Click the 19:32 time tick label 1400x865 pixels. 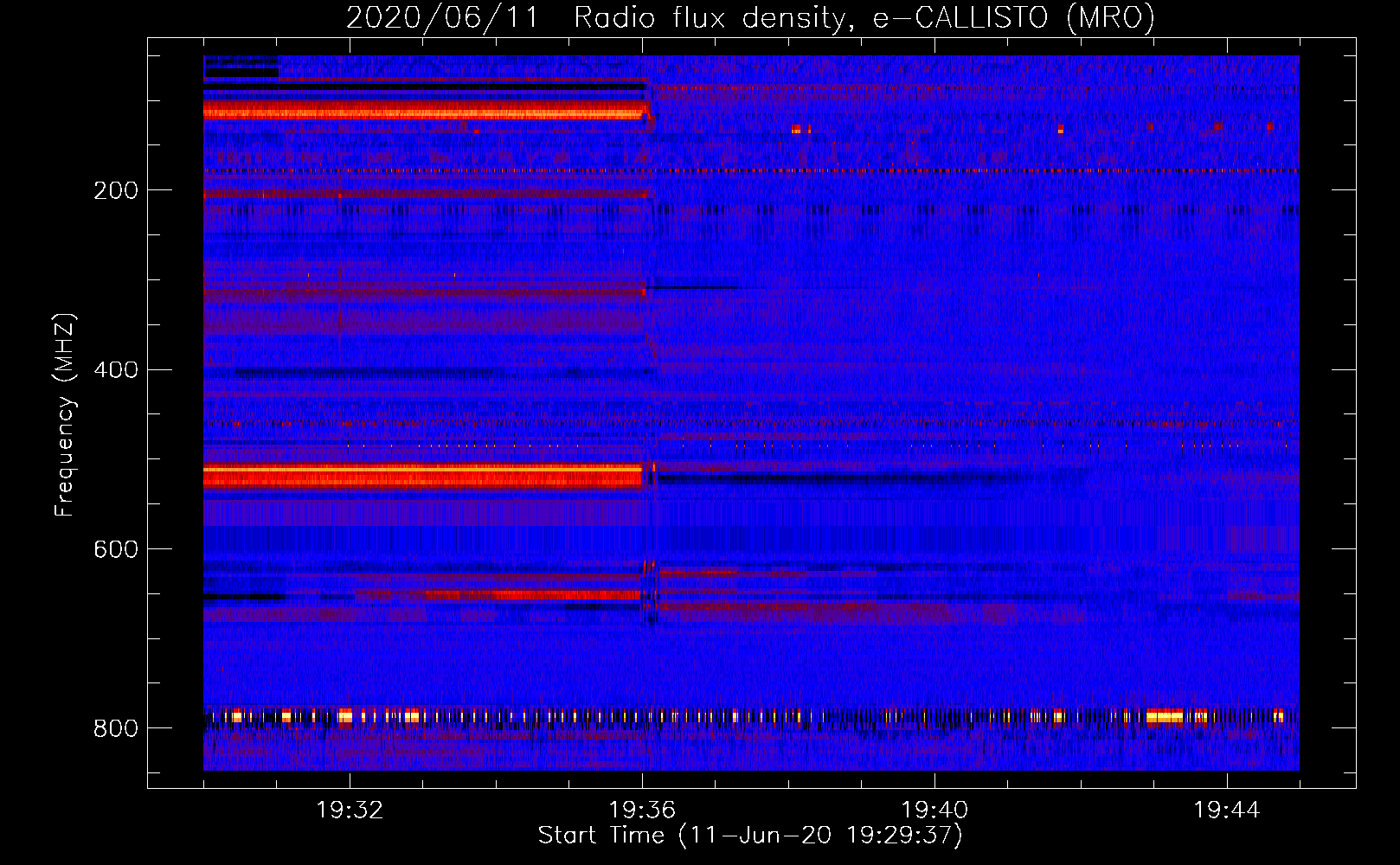pos(350,811)
